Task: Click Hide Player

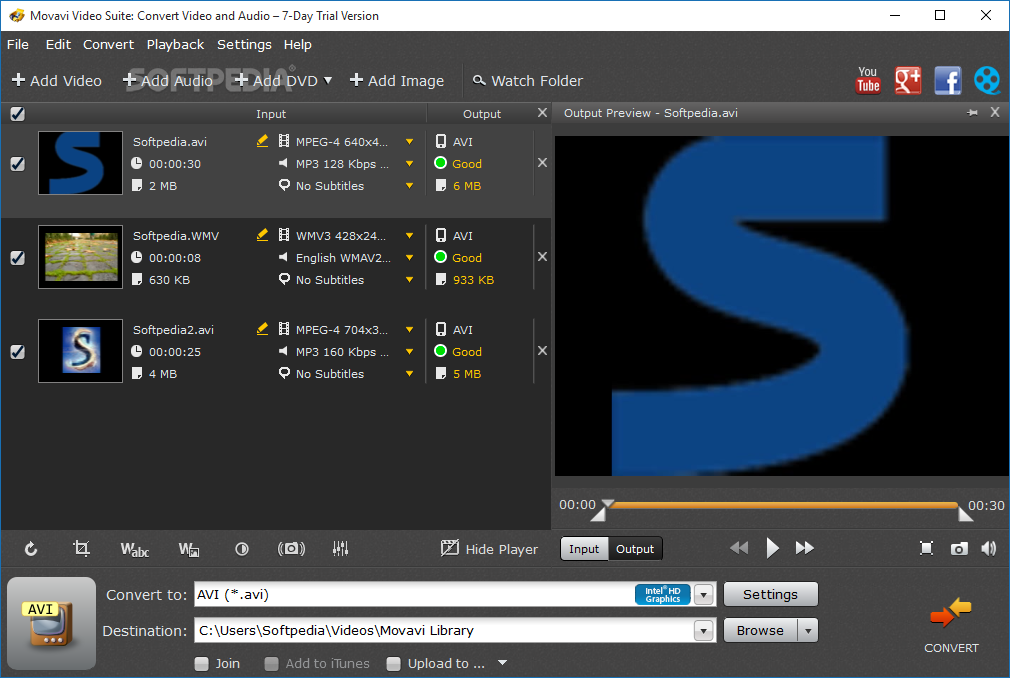Action: coord(489,549)
